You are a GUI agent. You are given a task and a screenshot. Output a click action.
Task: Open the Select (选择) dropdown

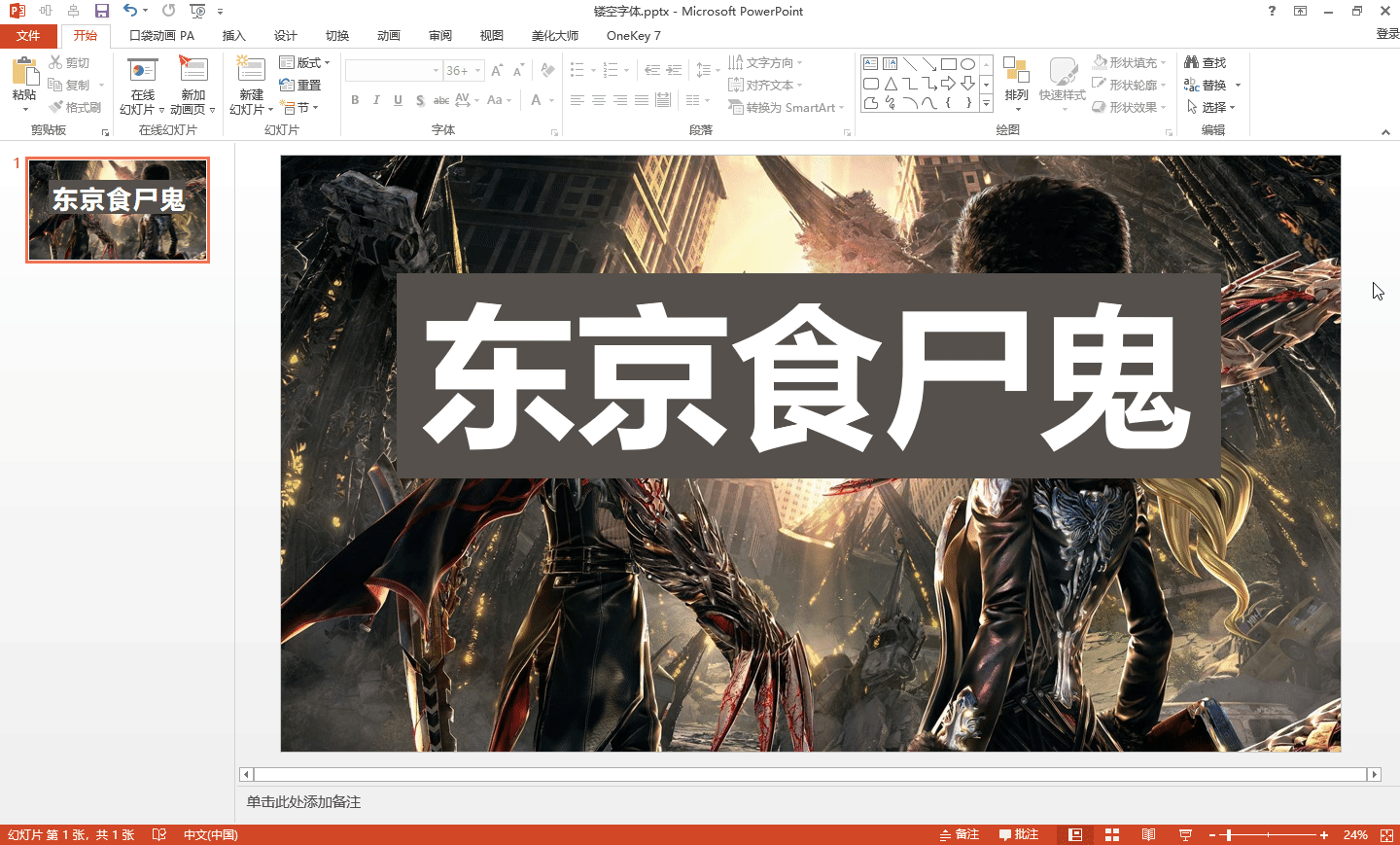point(1211,107)
